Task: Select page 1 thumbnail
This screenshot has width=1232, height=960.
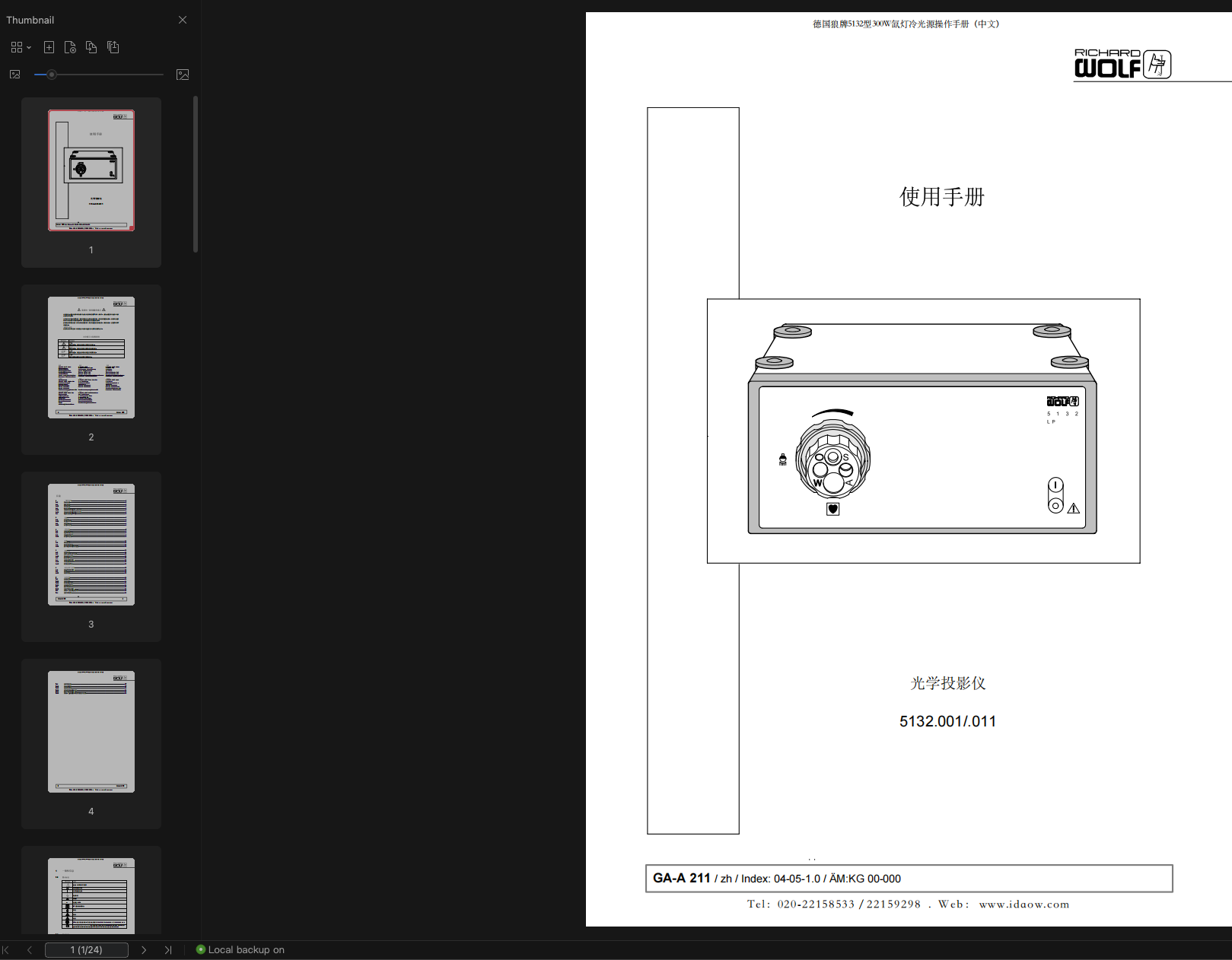Action: click(x=91, y=170)
